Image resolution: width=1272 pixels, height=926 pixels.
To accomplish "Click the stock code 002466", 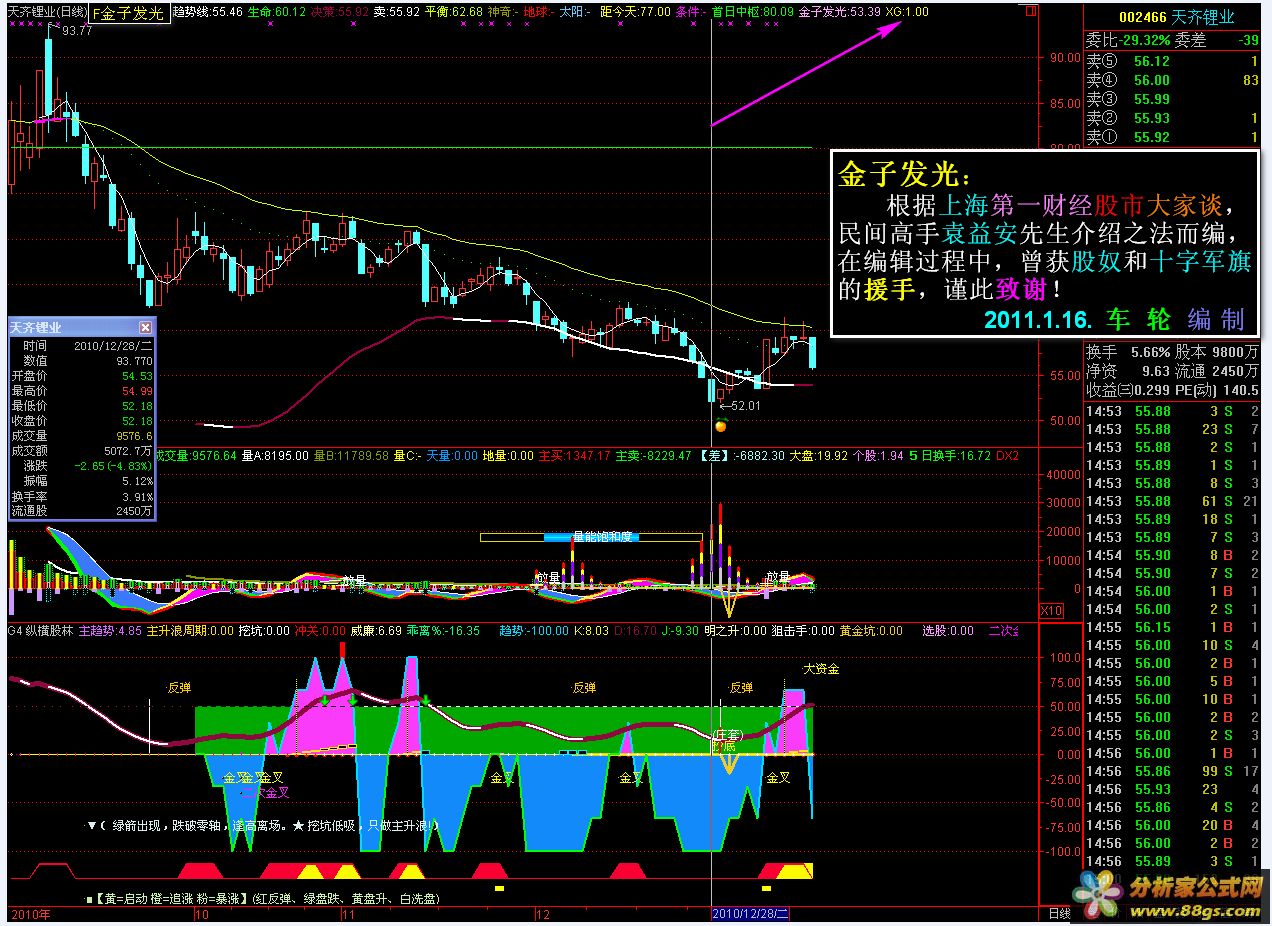I will tap(1143, 17).
